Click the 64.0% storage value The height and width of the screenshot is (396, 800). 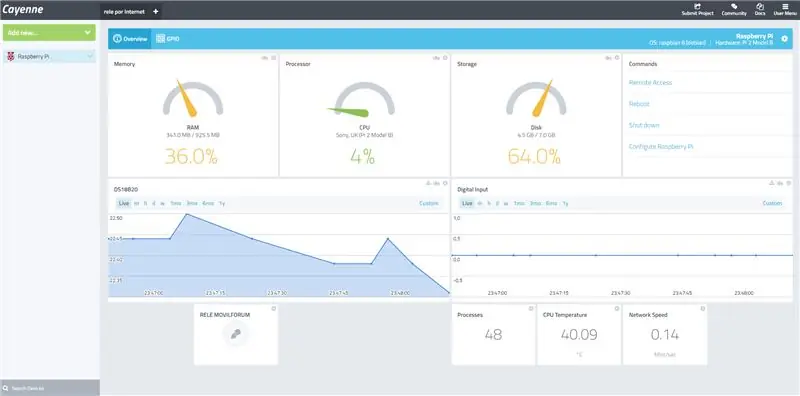[534, 157]
